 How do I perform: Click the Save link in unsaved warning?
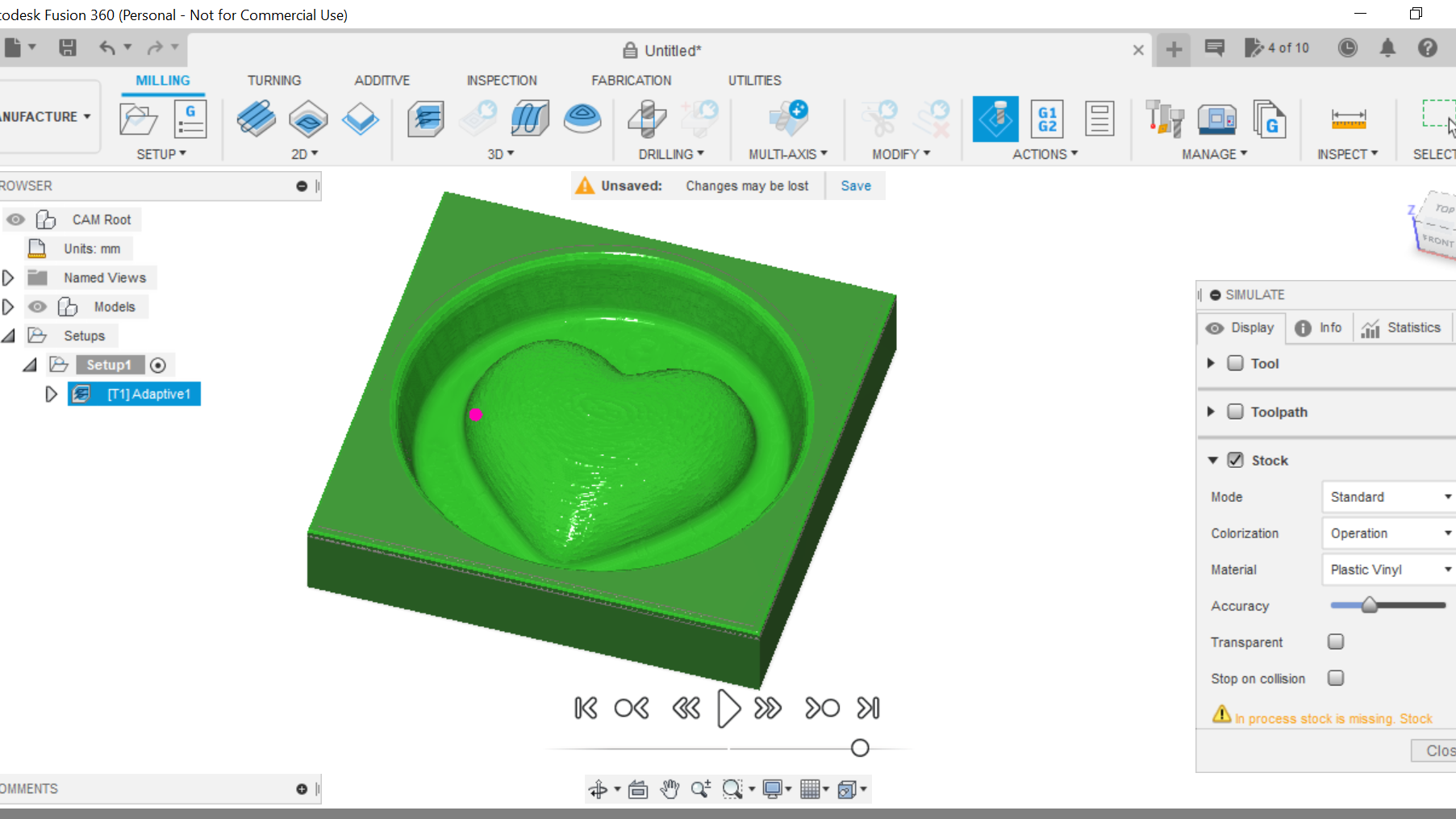click(x=856, y=186)
